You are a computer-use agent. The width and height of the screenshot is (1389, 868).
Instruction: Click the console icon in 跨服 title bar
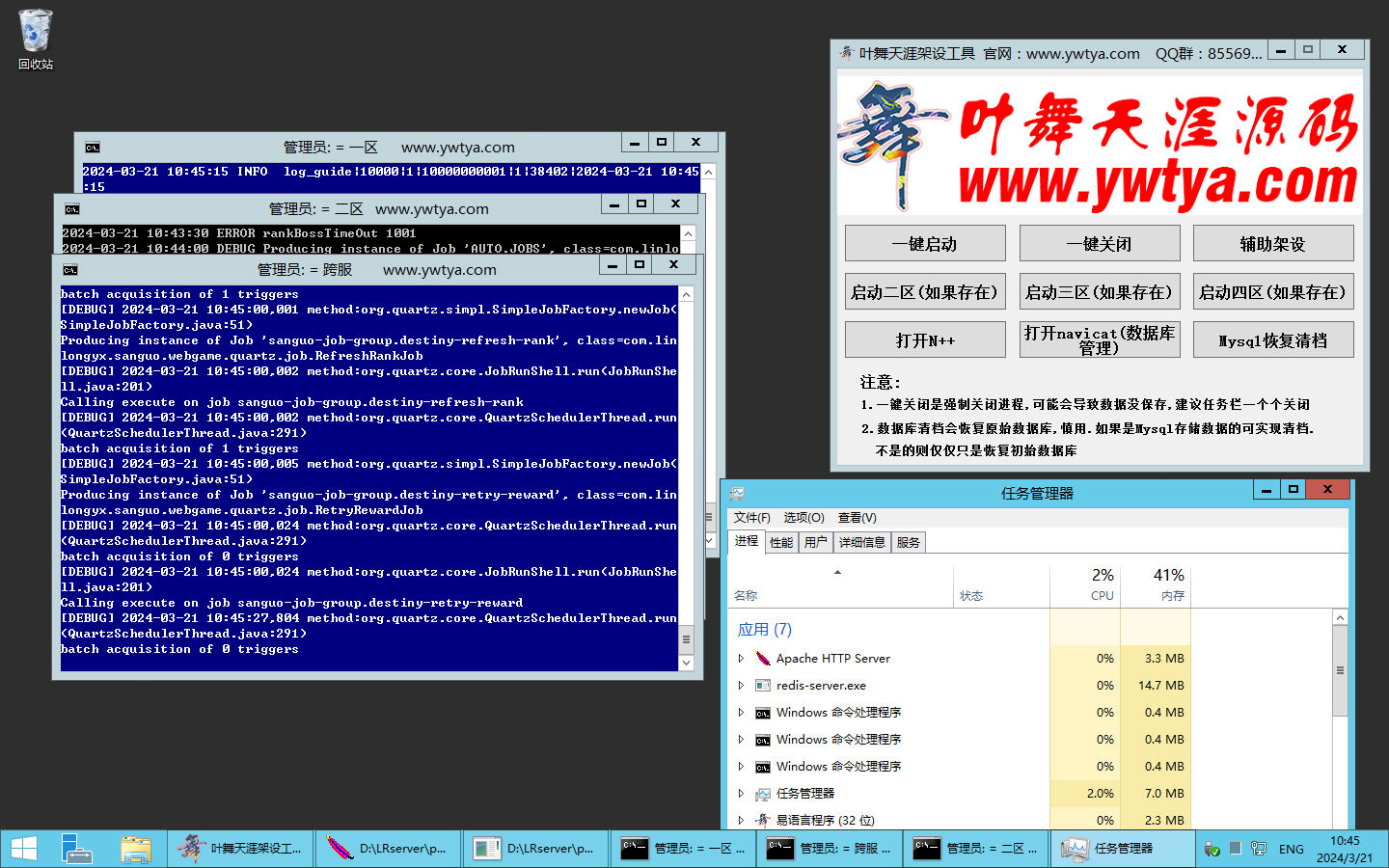pos(70,270)
